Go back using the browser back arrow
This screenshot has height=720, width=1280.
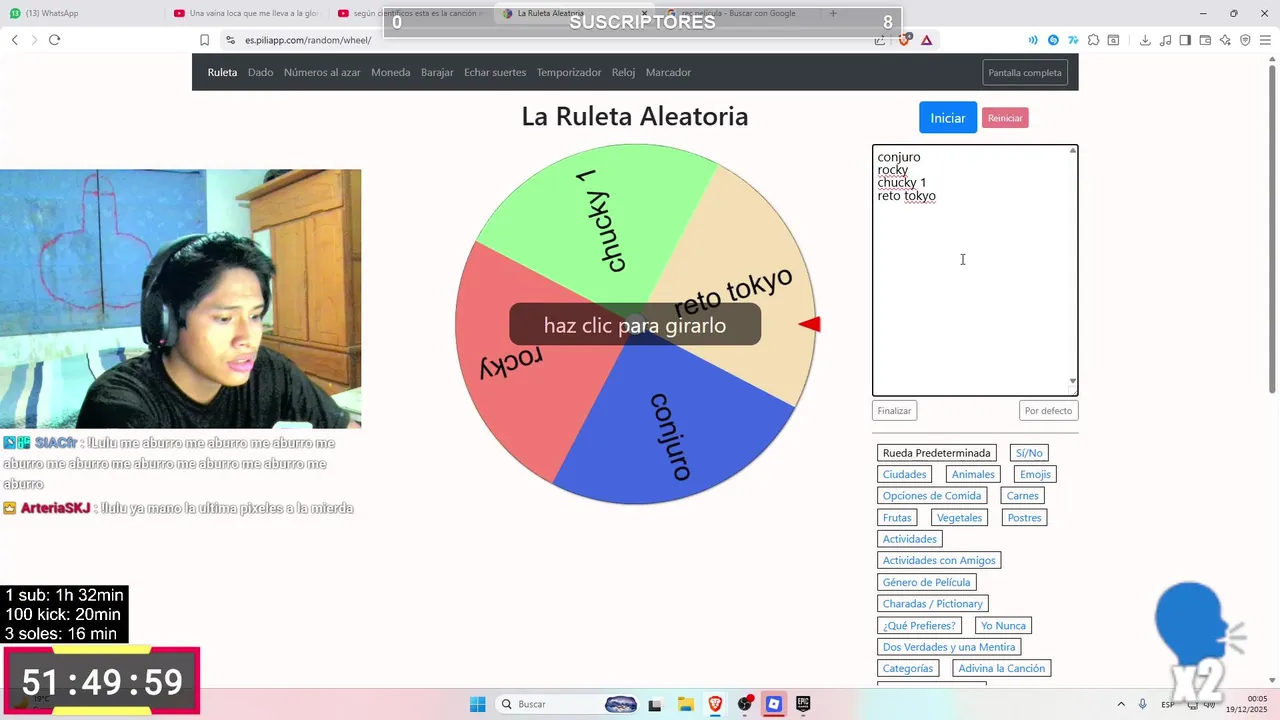(x=14, y=40)
